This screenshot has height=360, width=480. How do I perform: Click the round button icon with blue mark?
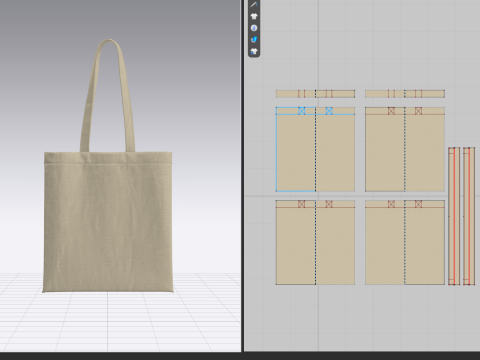(254, 28)
